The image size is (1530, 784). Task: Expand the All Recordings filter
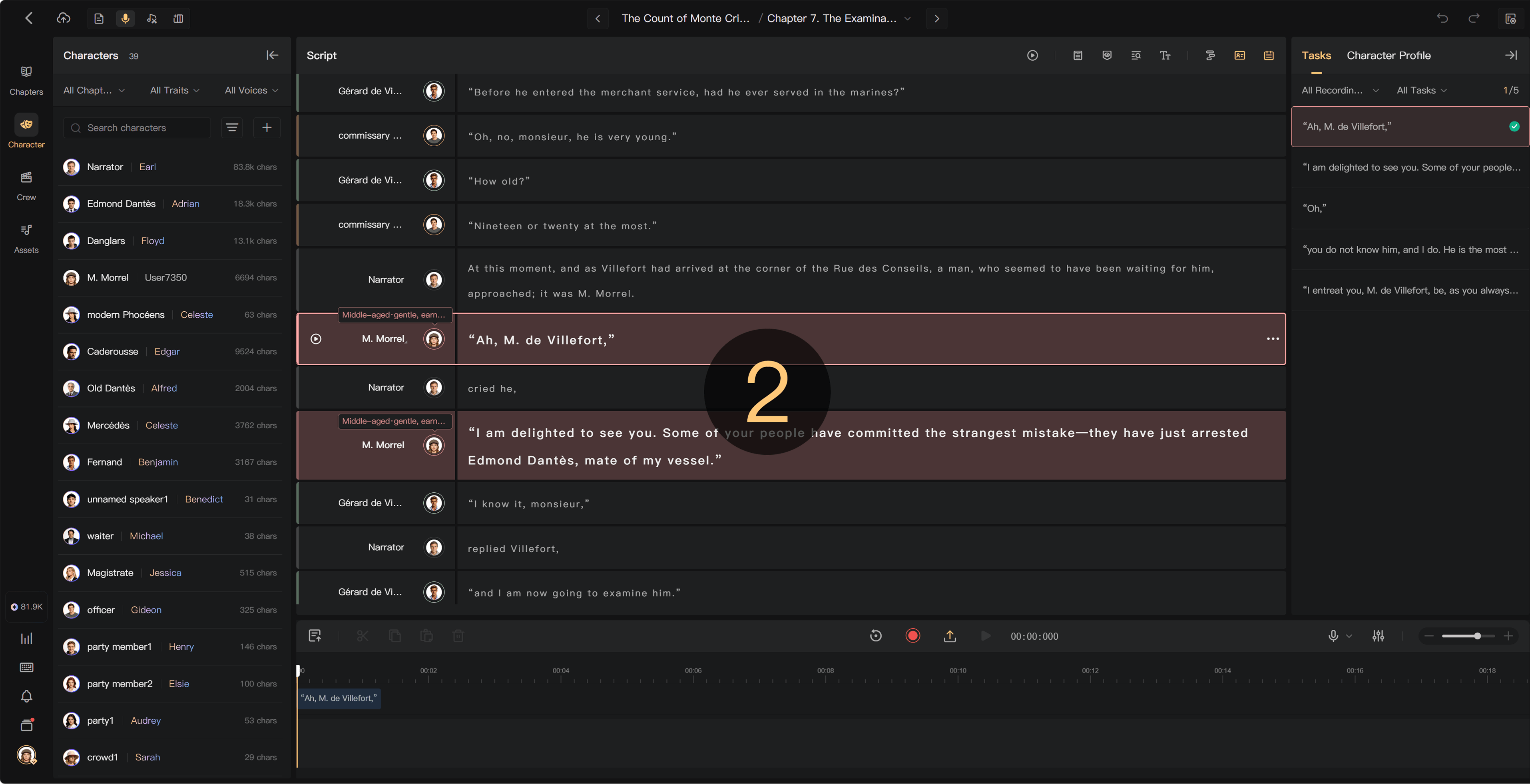click(x=1340, y=90)
